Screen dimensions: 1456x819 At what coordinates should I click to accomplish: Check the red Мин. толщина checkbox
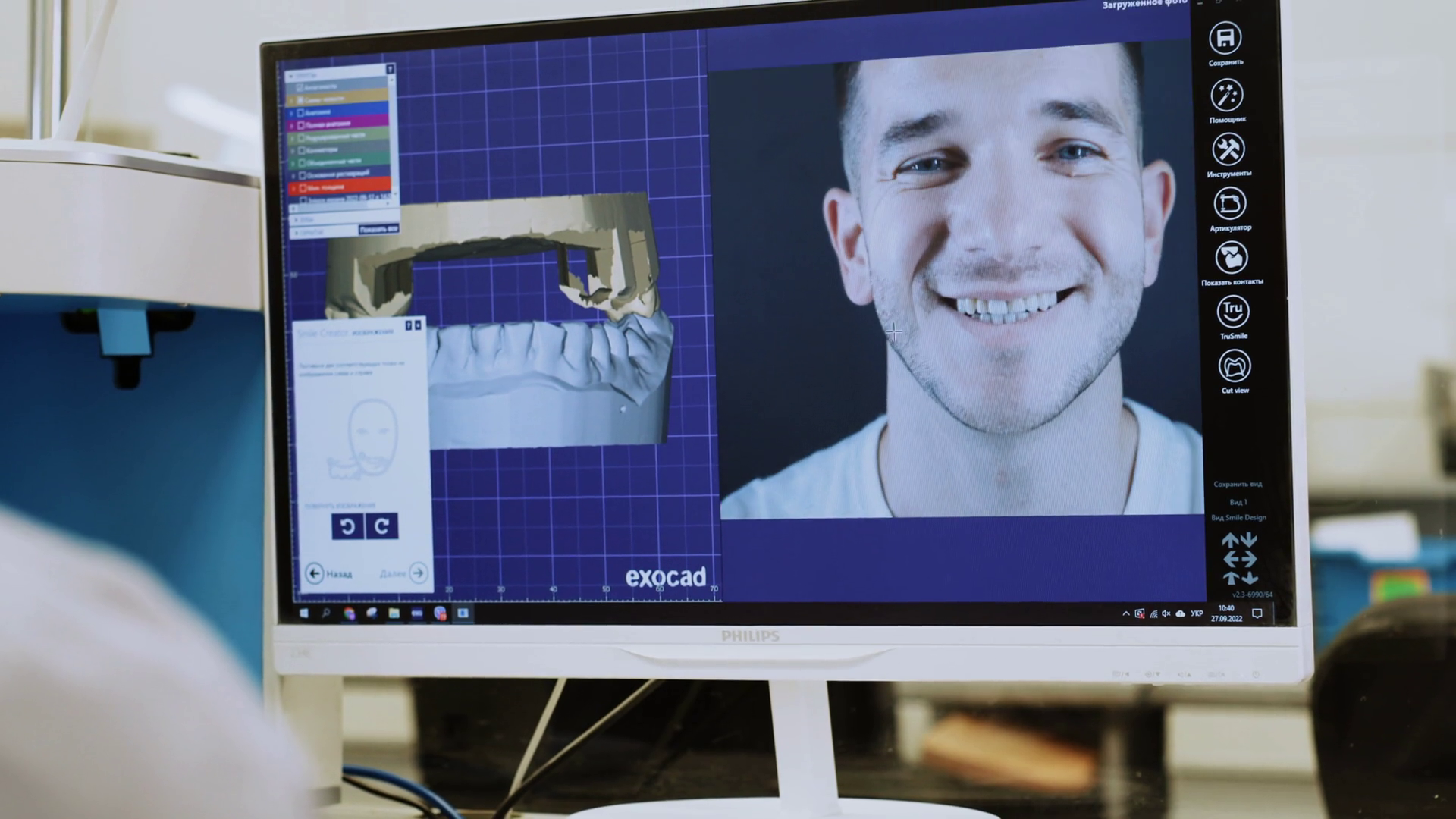pyautogui.click(x=303, y=187)
